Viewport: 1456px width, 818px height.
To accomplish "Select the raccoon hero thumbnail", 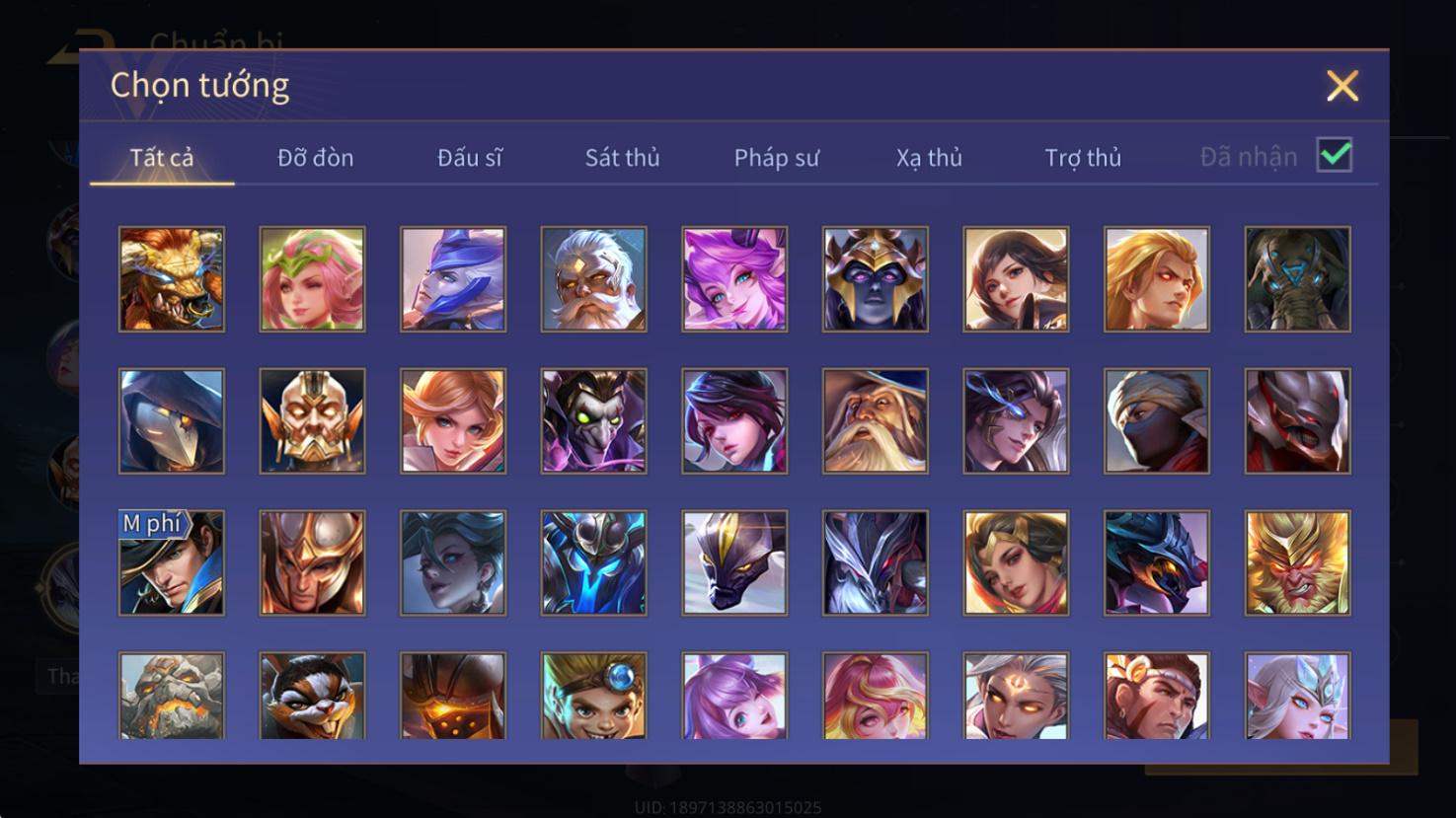I will pyautogui.click(x=312, y=696).
